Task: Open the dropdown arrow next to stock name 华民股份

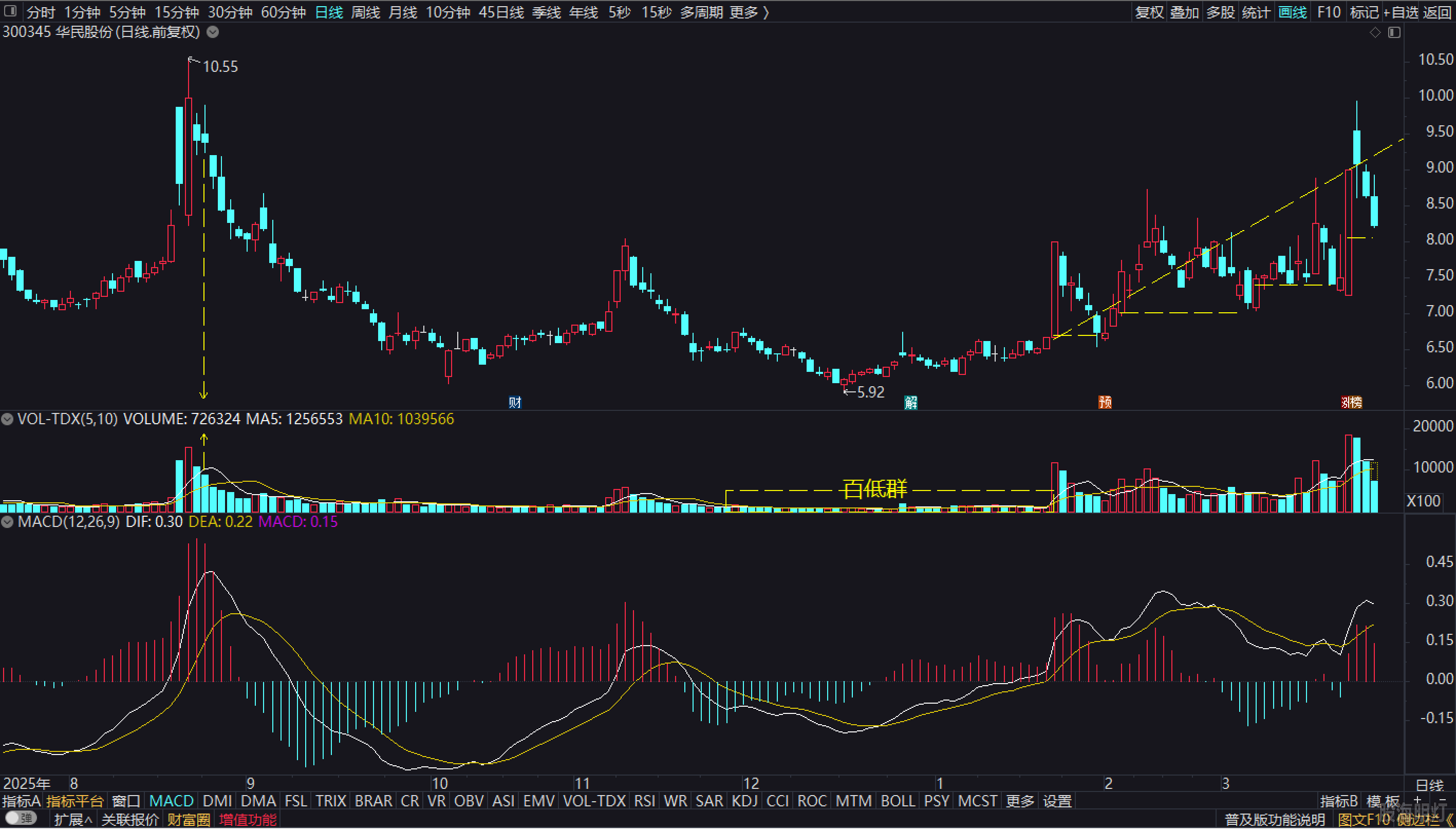Action: (213, 32)
